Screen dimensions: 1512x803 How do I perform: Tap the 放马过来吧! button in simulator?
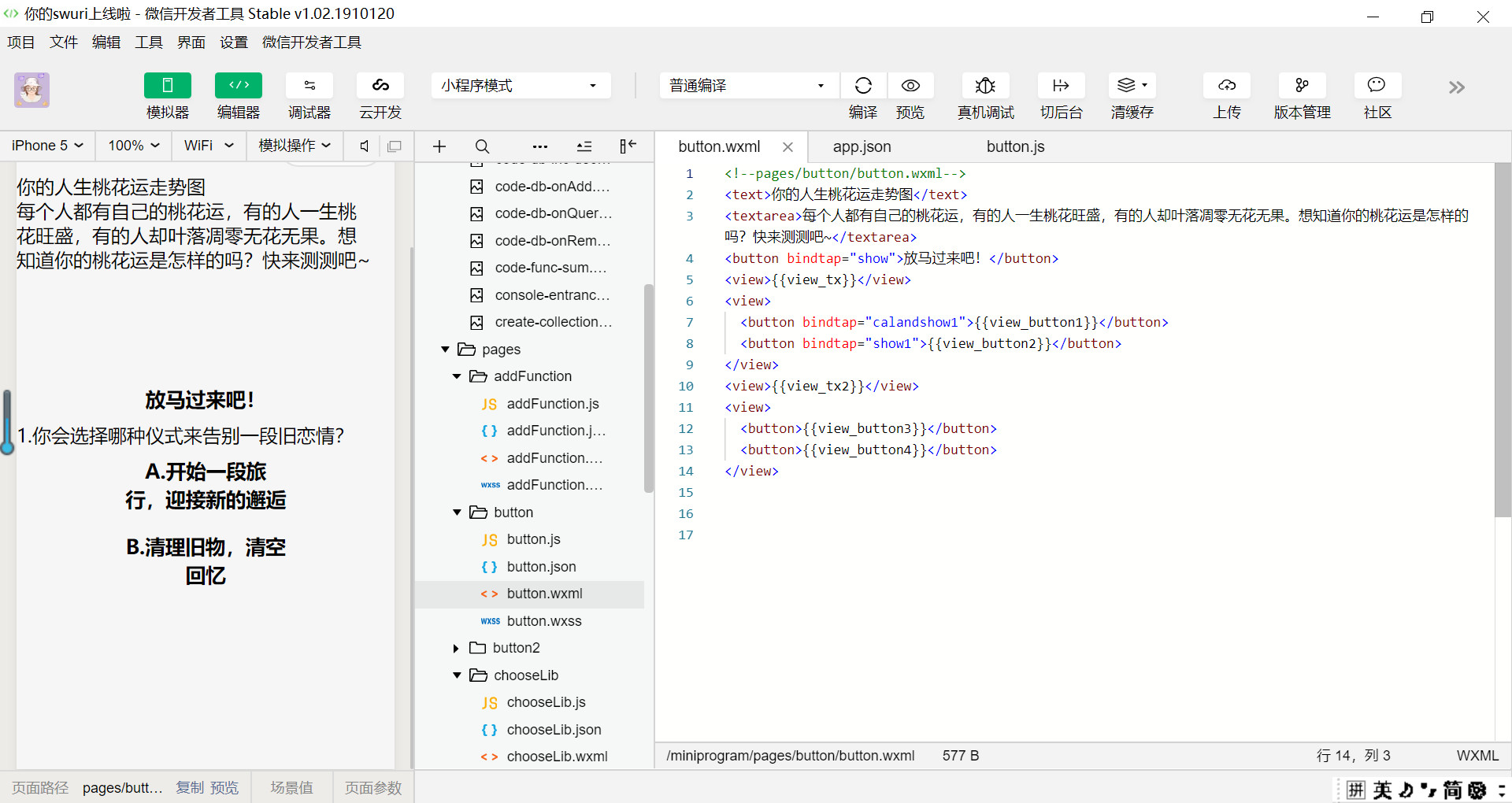click(200, 400)
